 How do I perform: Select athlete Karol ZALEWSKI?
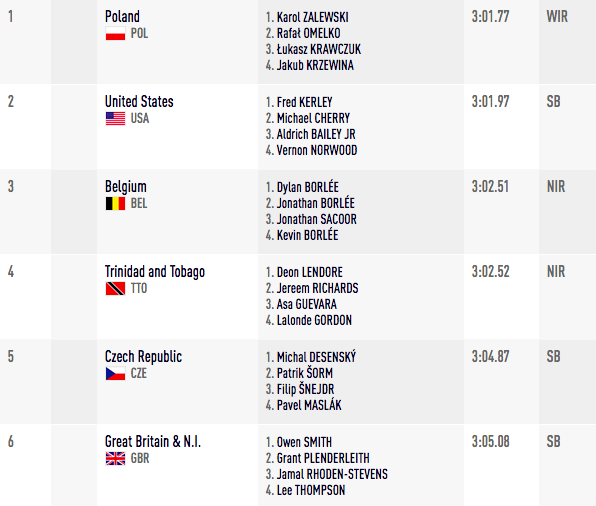[x=312, y=17]
